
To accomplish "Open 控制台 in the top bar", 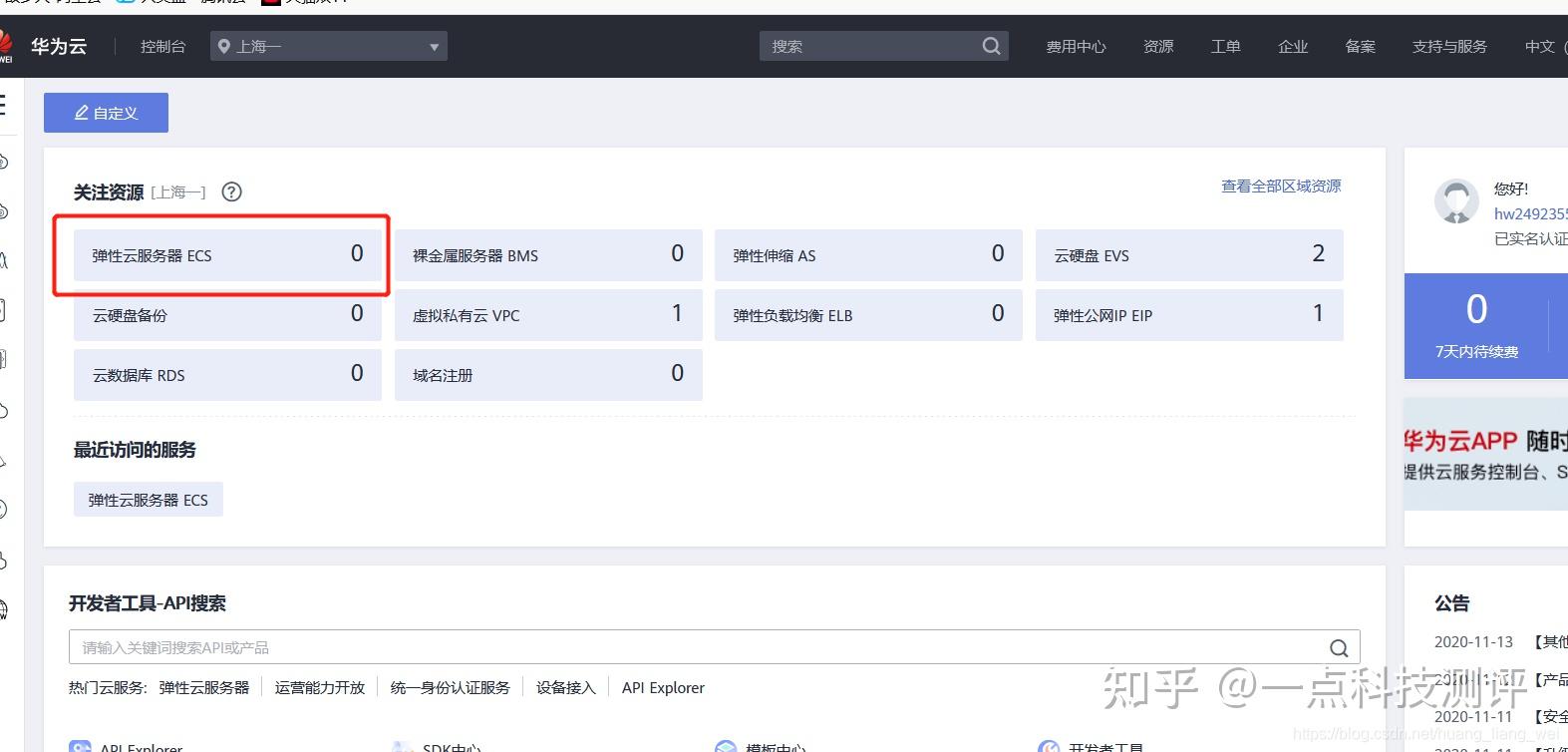I will [x=162, y=46].
